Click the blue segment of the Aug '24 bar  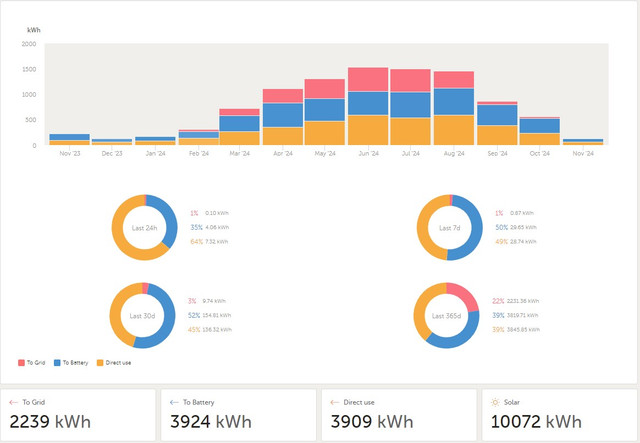click(x=453, y=102)
